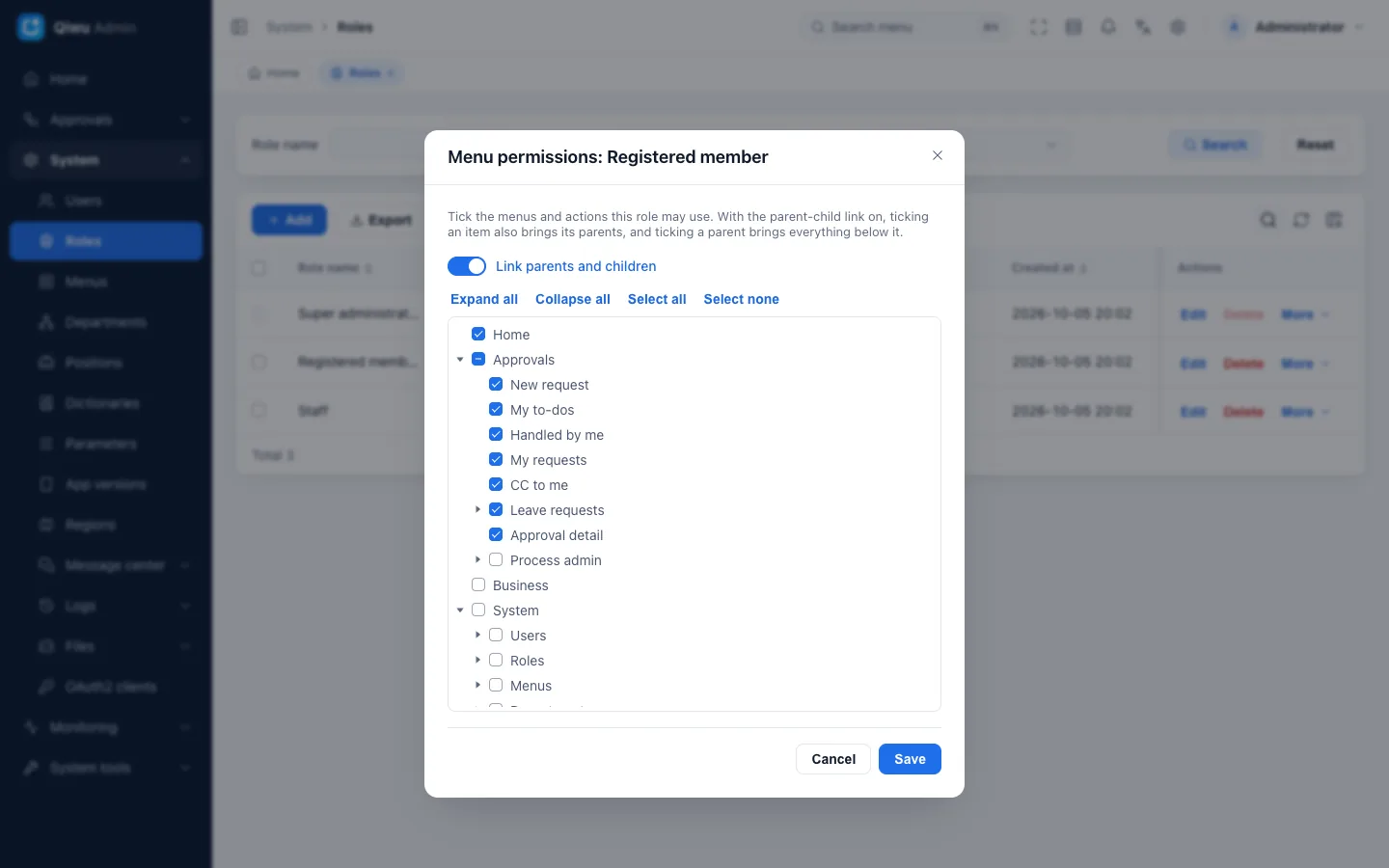Expand the Process admin tree node
This screenshot has width=1389, height=868.
click(477, 559)
